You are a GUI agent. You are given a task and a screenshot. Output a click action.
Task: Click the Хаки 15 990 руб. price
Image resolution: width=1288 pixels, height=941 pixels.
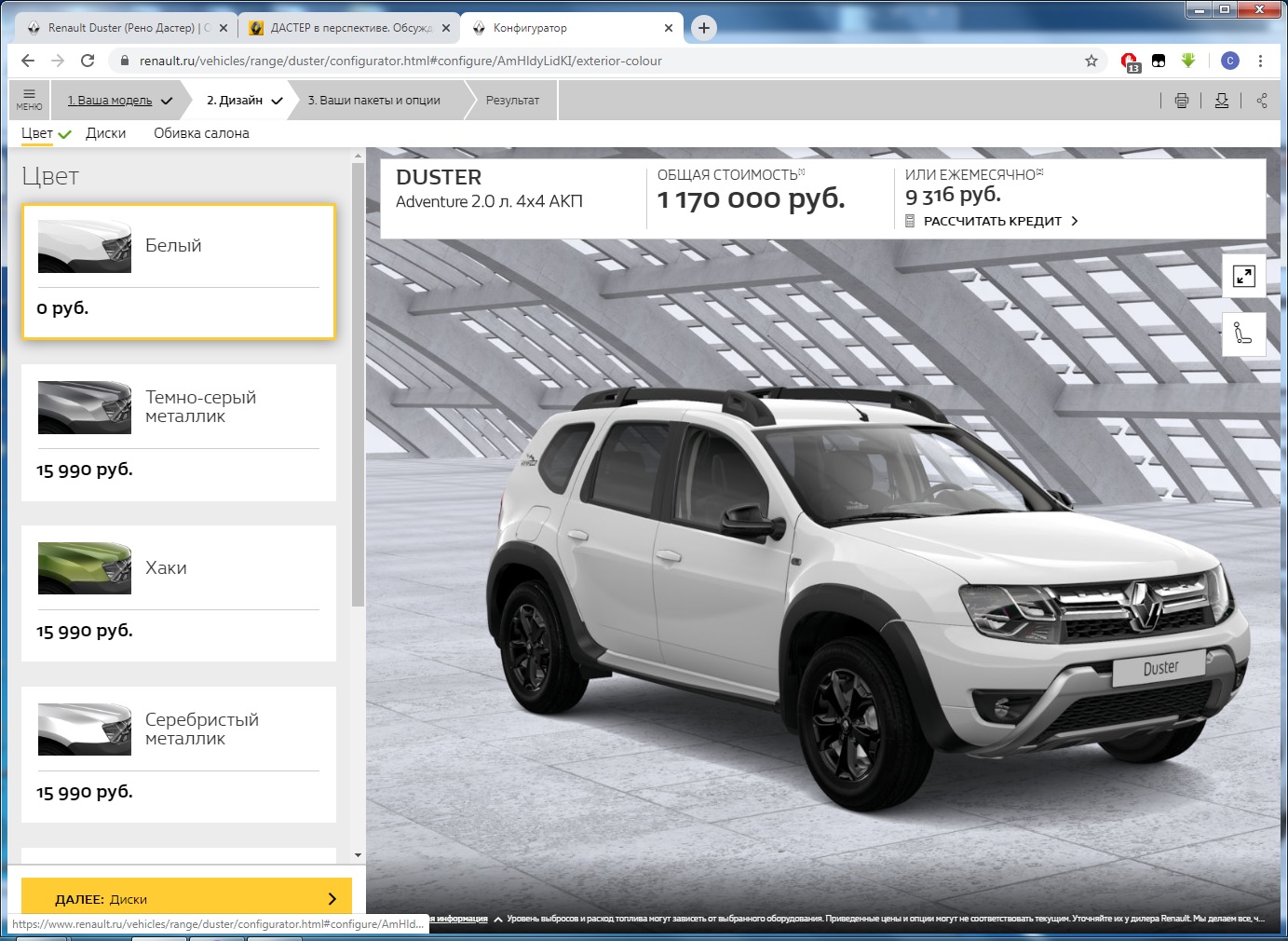point(85,631)
